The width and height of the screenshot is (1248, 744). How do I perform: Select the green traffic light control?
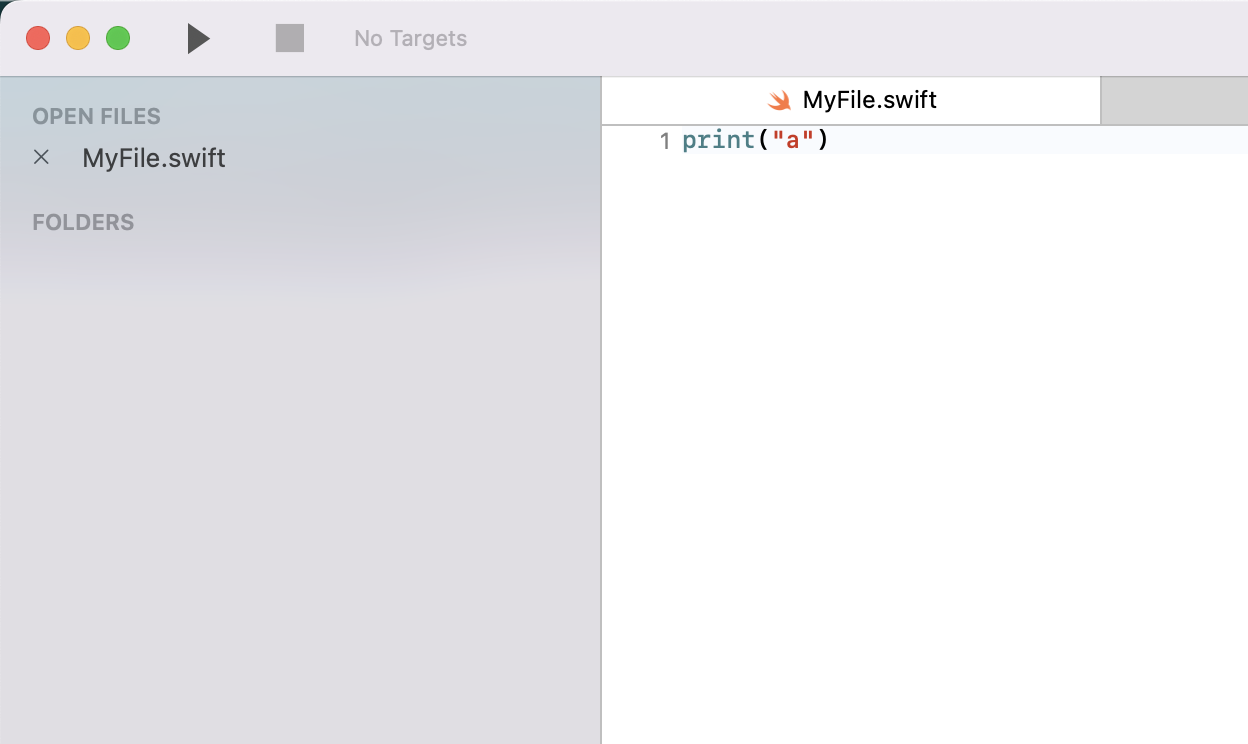118,38
